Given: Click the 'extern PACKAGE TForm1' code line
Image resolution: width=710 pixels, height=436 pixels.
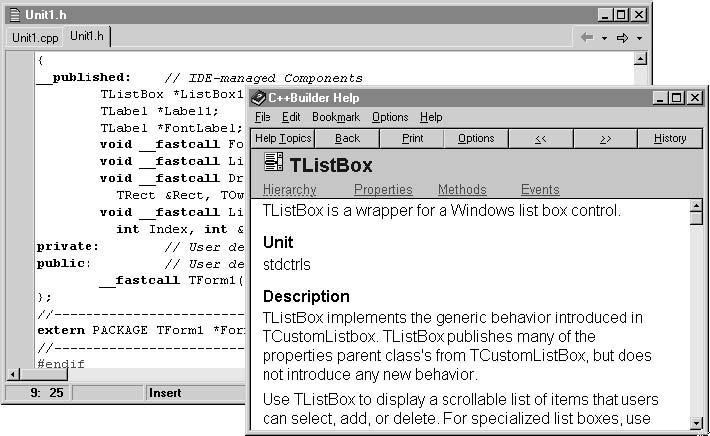Looking at the screenshot, I should tap(141, 330).
